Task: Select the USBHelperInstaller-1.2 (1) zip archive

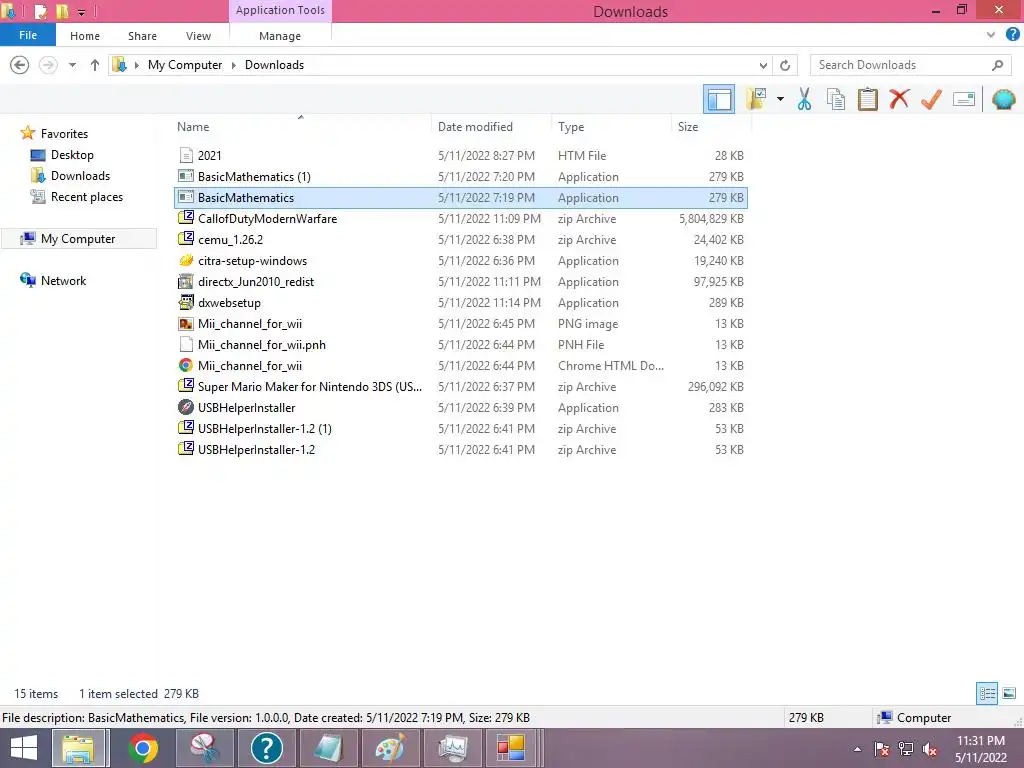Action: click(x=461, y=428)
